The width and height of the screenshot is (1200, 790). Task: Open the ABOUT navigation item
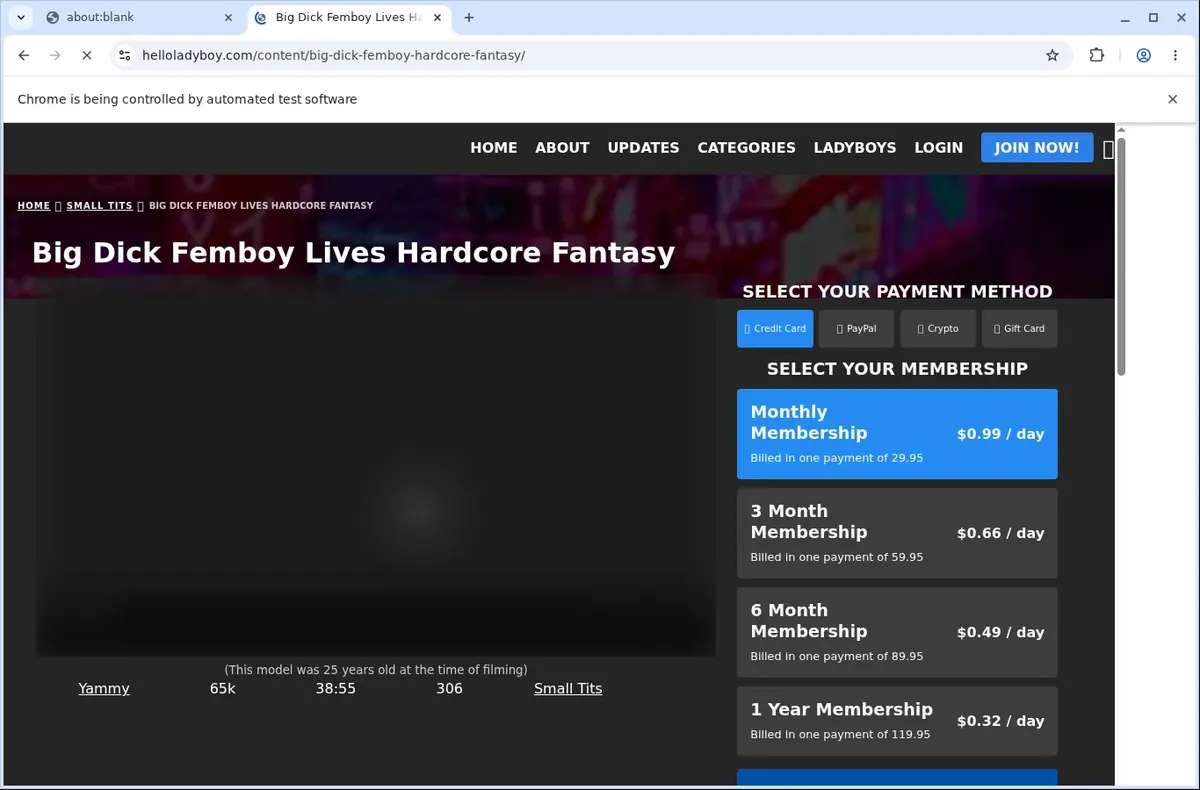562,148
